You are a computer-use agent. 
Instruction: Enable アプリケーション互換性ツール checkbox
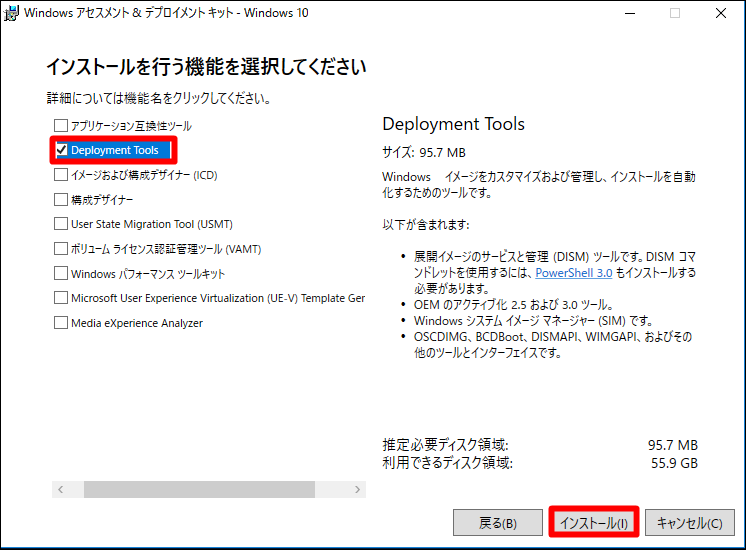61,126
